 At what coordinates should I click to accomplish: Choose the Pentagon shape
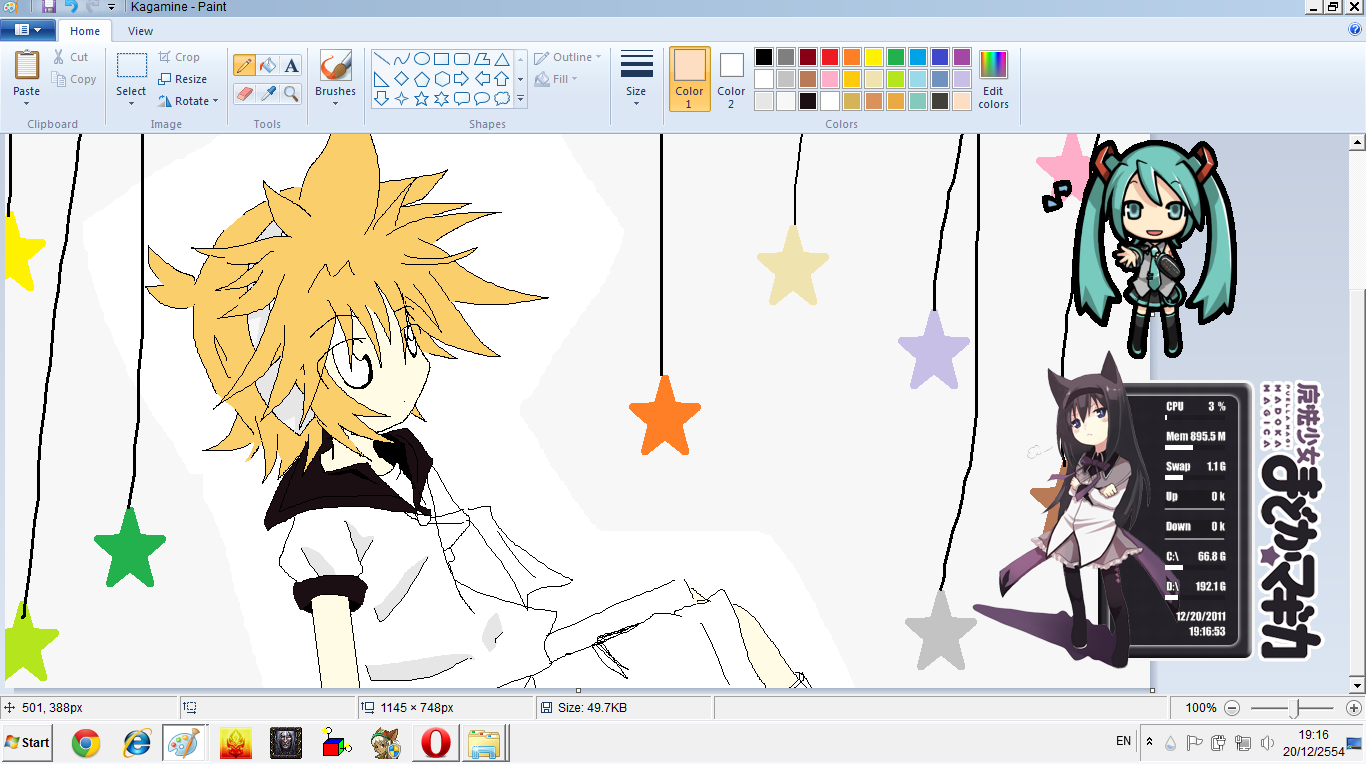(422, 79)
